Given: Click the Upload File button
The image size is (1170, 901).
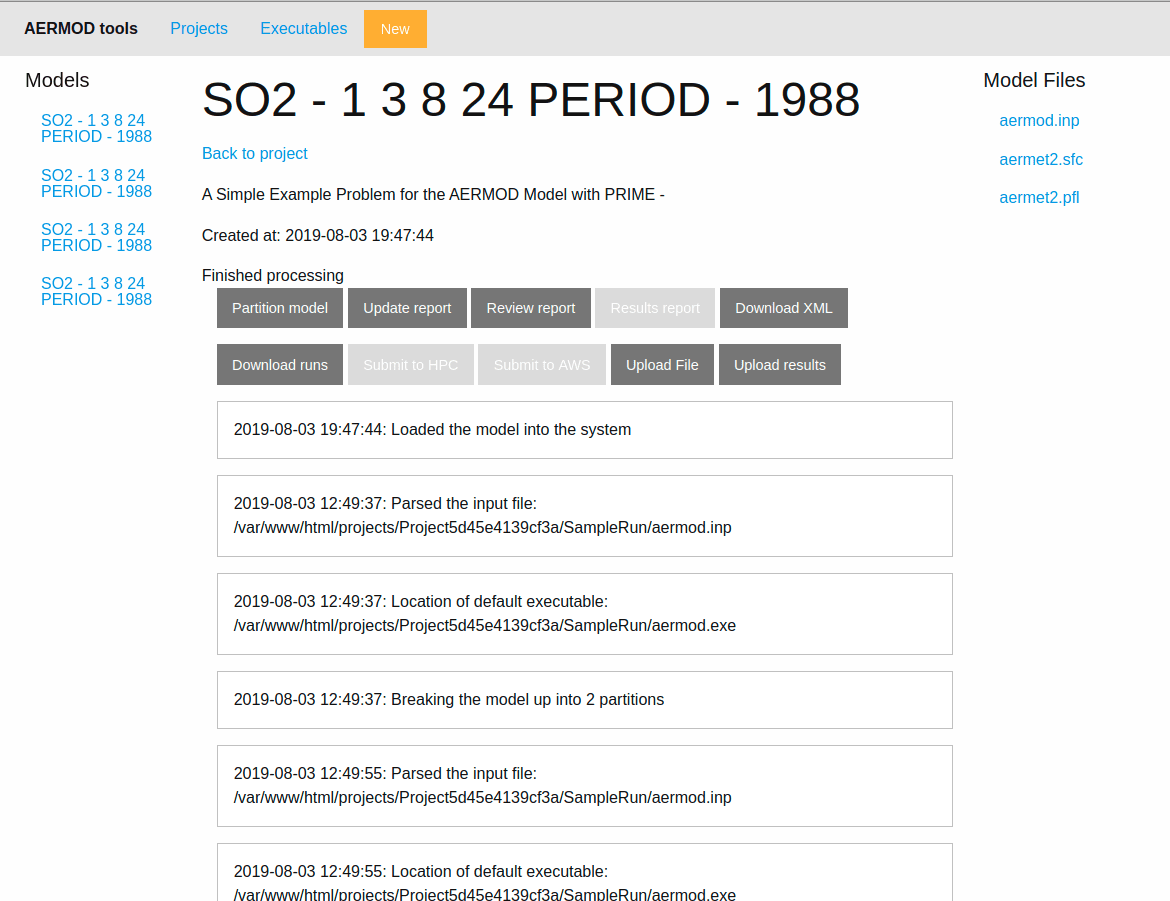Looking at the screenshot, I should point(662,365).
